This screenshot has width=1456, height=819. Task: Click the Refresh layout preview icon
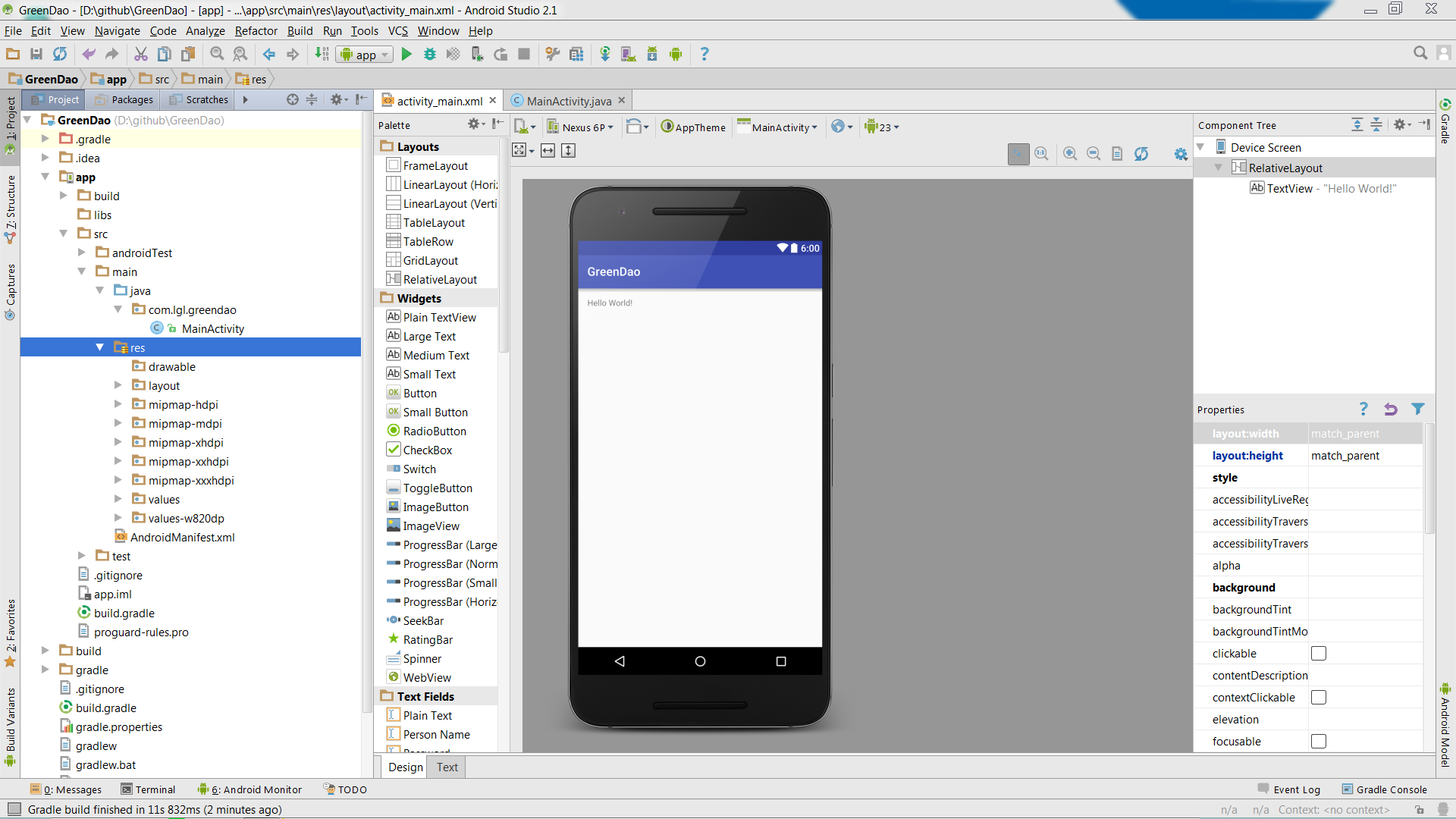click(1143, 152)
